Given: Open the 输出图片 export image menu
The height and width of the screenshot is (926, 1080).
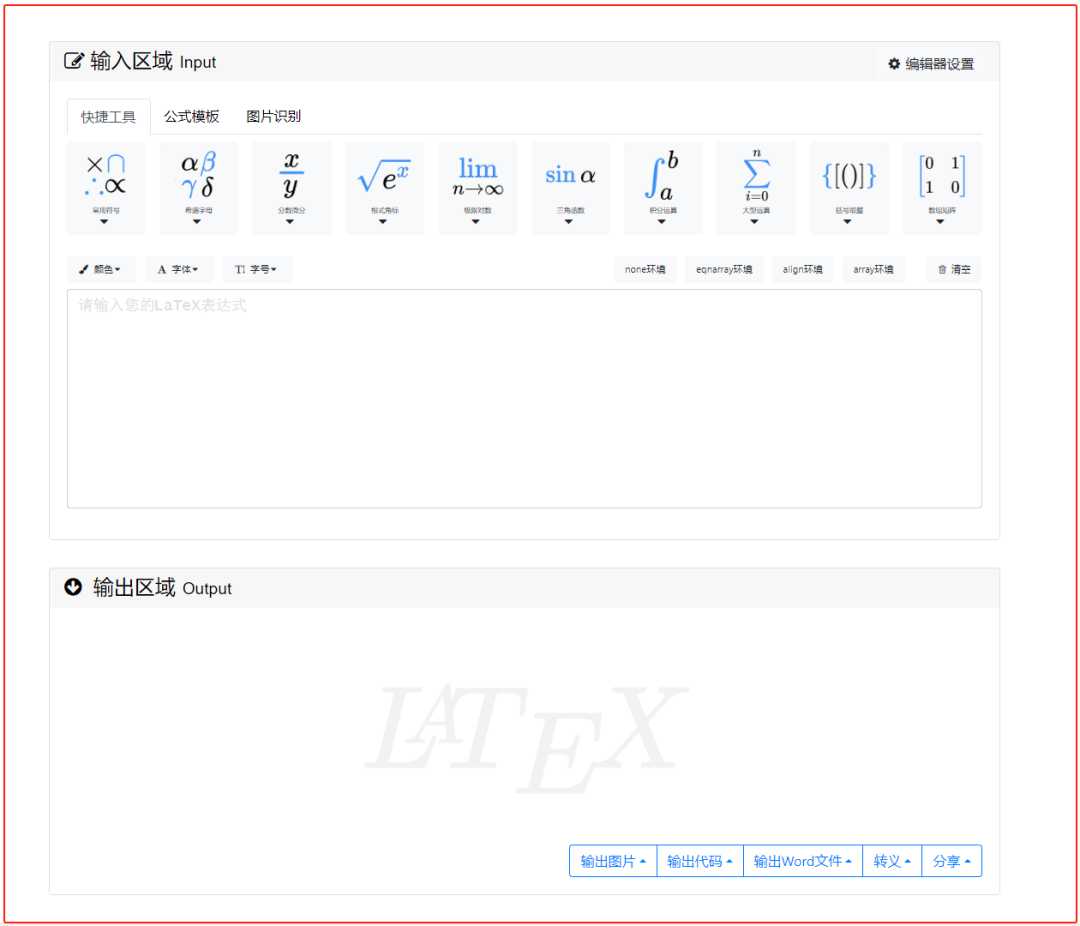Looking at the screenshot, I should coord(612,861).
